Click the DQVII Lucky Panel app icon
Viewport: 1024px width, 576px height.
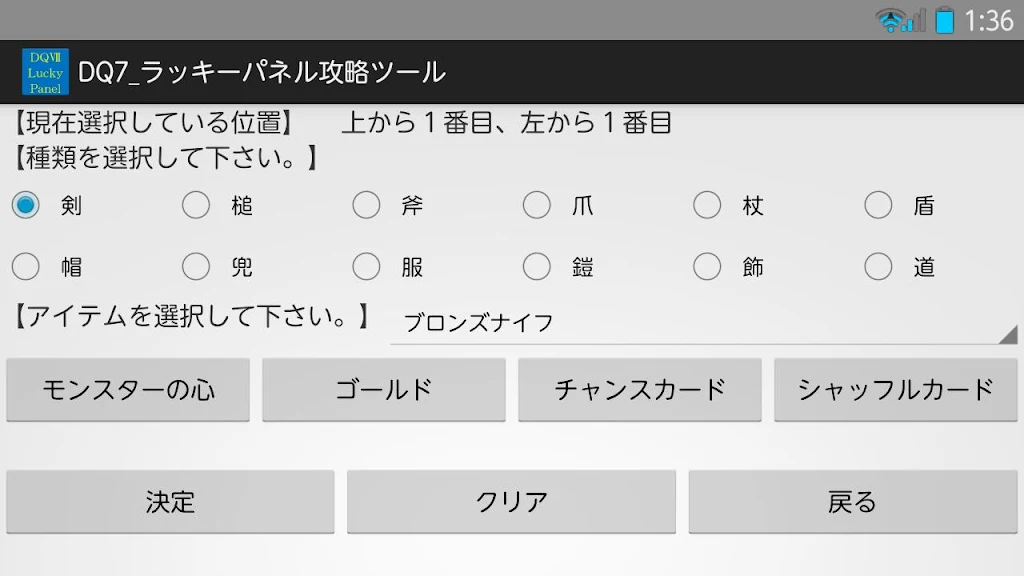coord(45,72)
